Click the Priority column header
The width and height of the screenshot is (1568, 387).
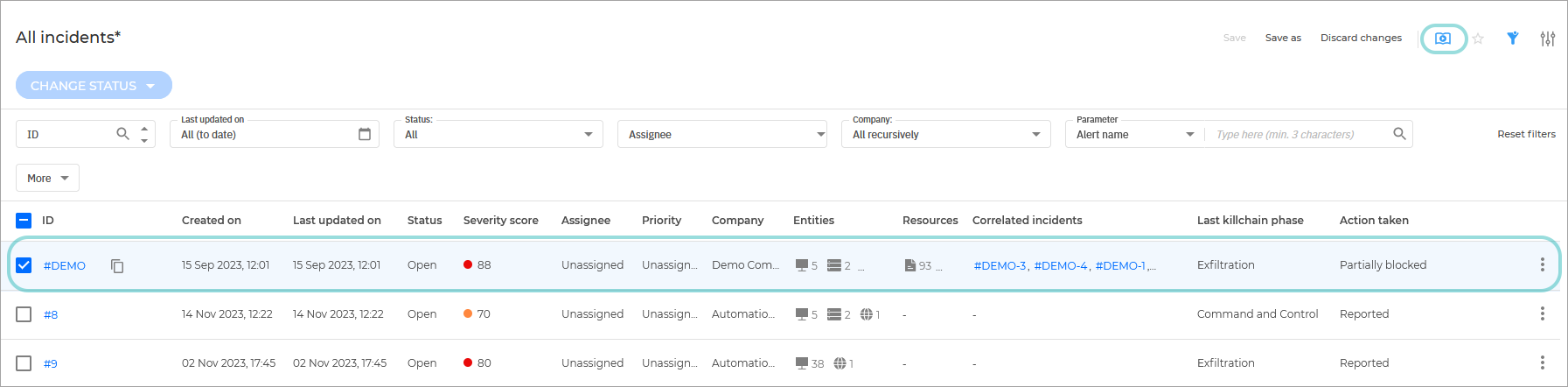[661, 221]
